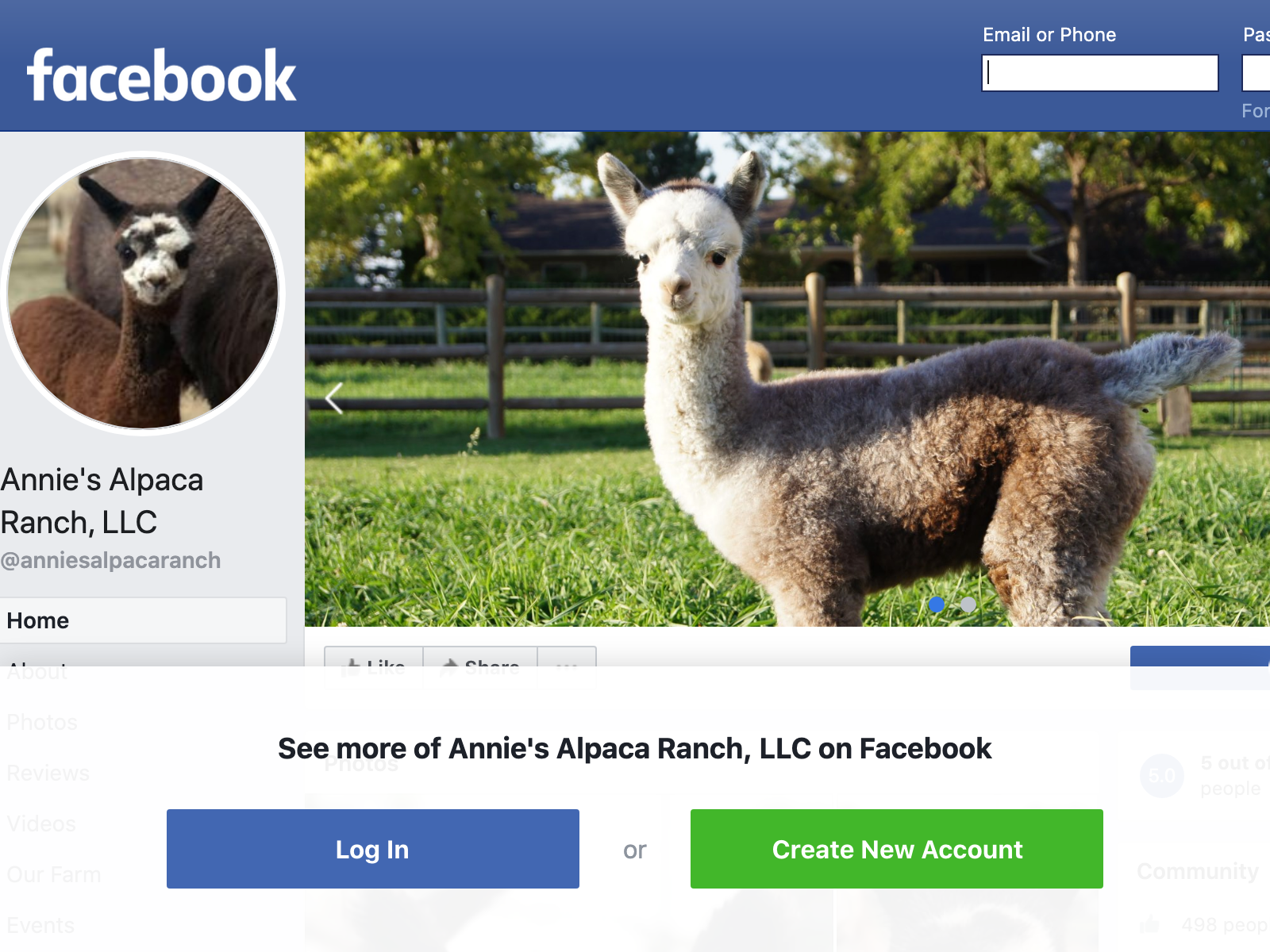Click the @anniesalpacaranch handle
Screen dimensions: 1270x952
(111, 560)
